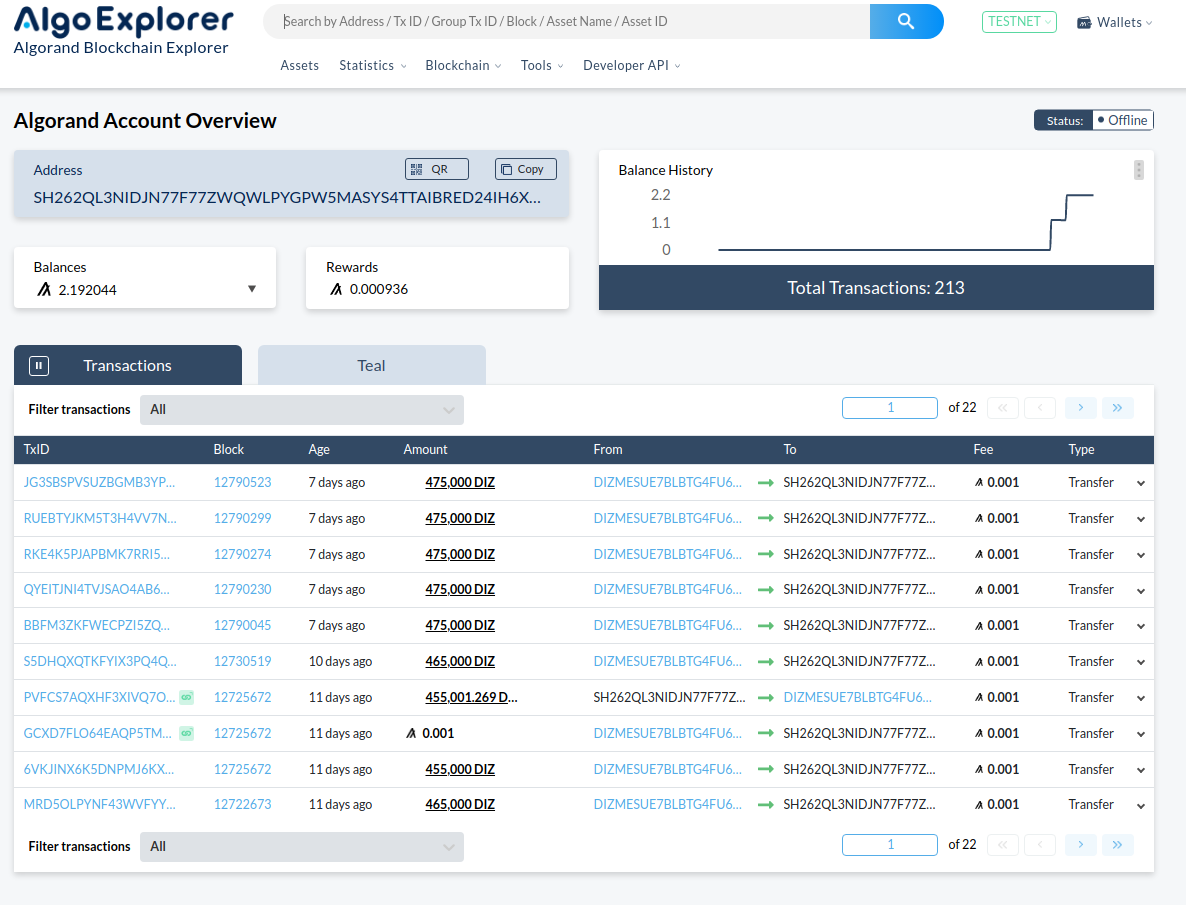Open the 455,001.269 D... amount asset link

[471, 697]
